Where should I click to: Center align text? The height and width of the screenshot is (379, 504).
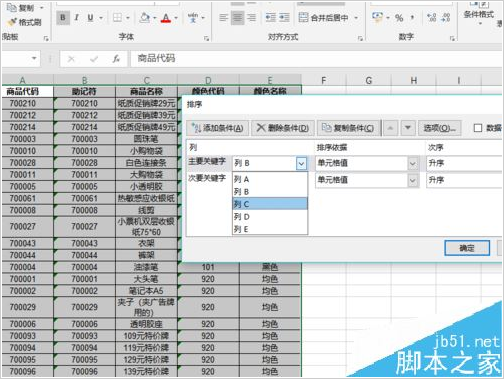(x=237, y=17)
